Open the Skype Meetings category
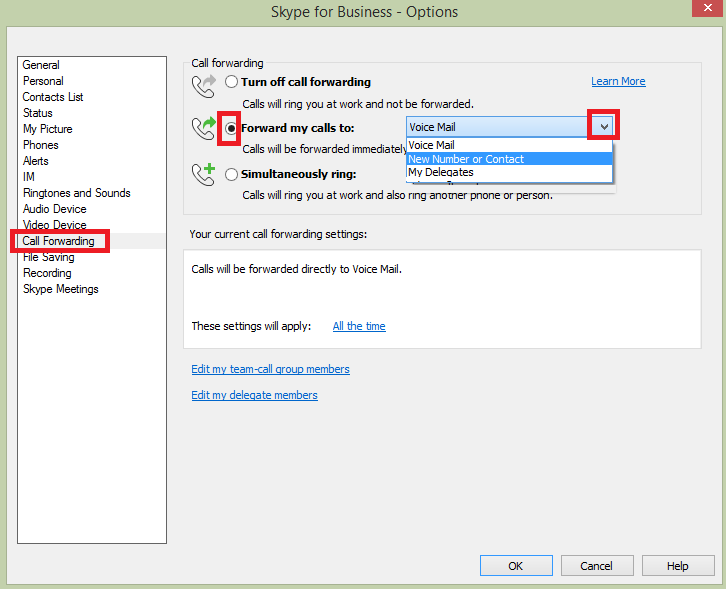 pyautogui.click(x=61, y=289)
